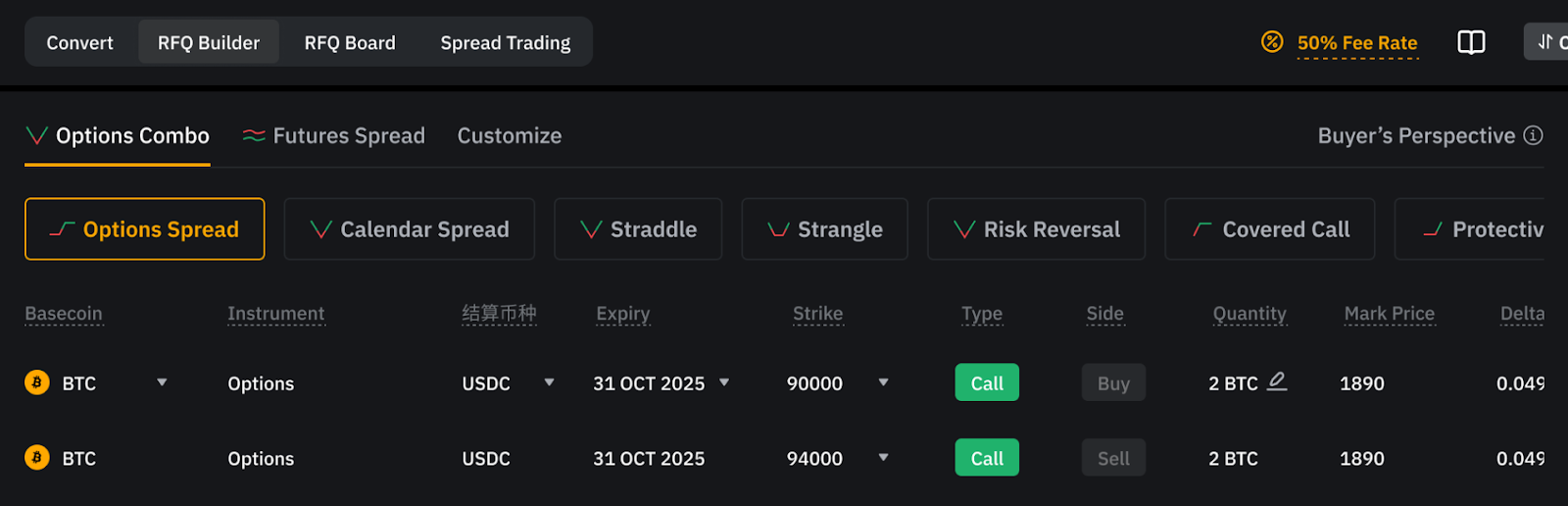Click the Buyer's Perspective info icon
This screenshot has width=1568, height=506.
[1534, 135]
